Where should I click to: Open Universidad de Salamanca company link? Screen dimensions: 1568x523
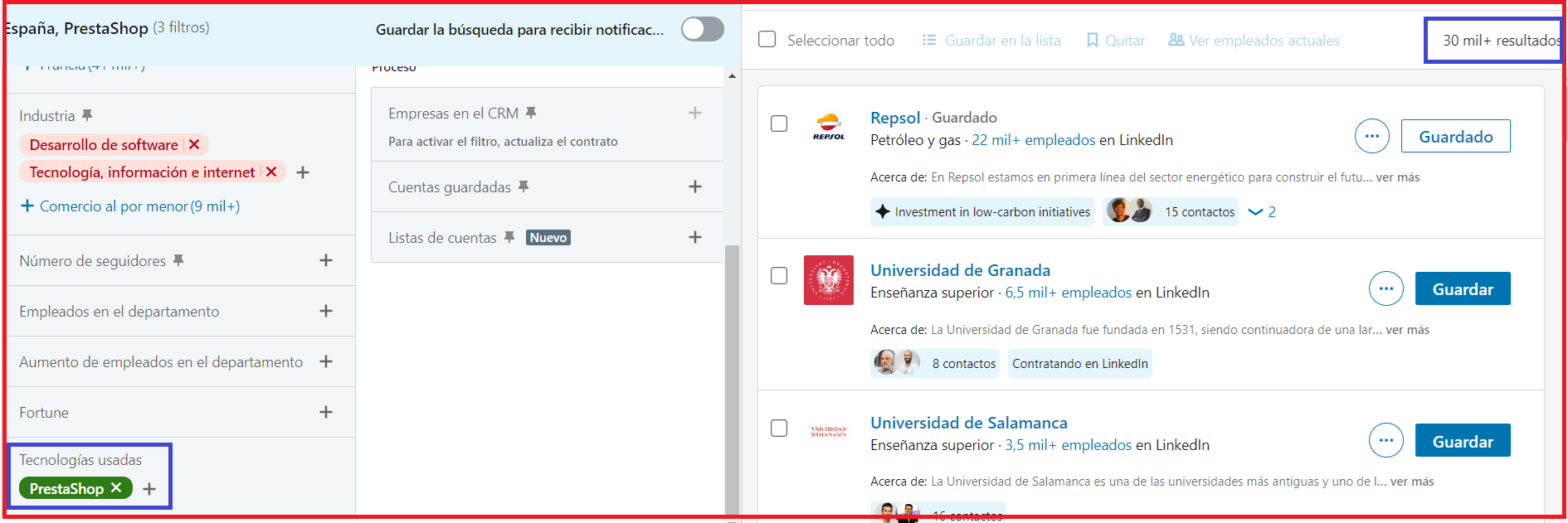969,423
